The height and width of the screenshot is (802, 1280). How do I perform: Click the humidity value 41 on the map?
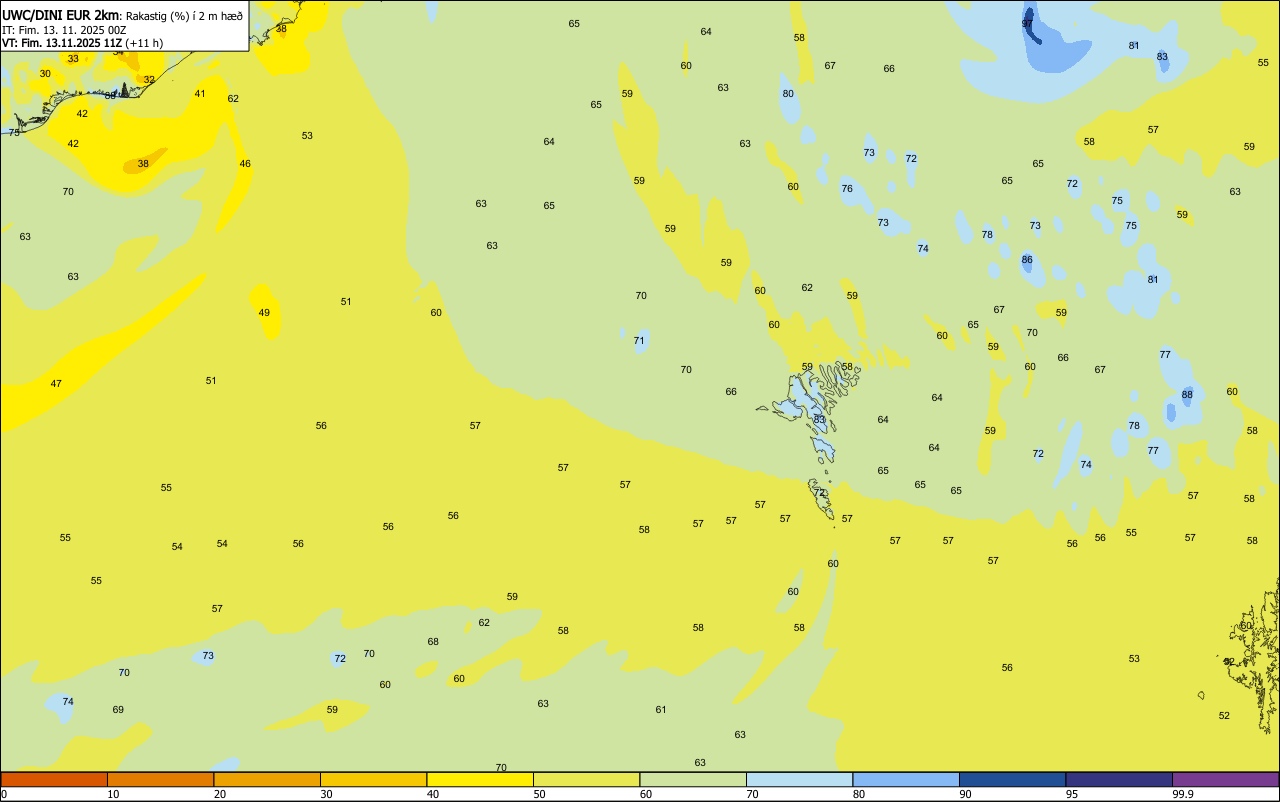[x=200, y=94]
